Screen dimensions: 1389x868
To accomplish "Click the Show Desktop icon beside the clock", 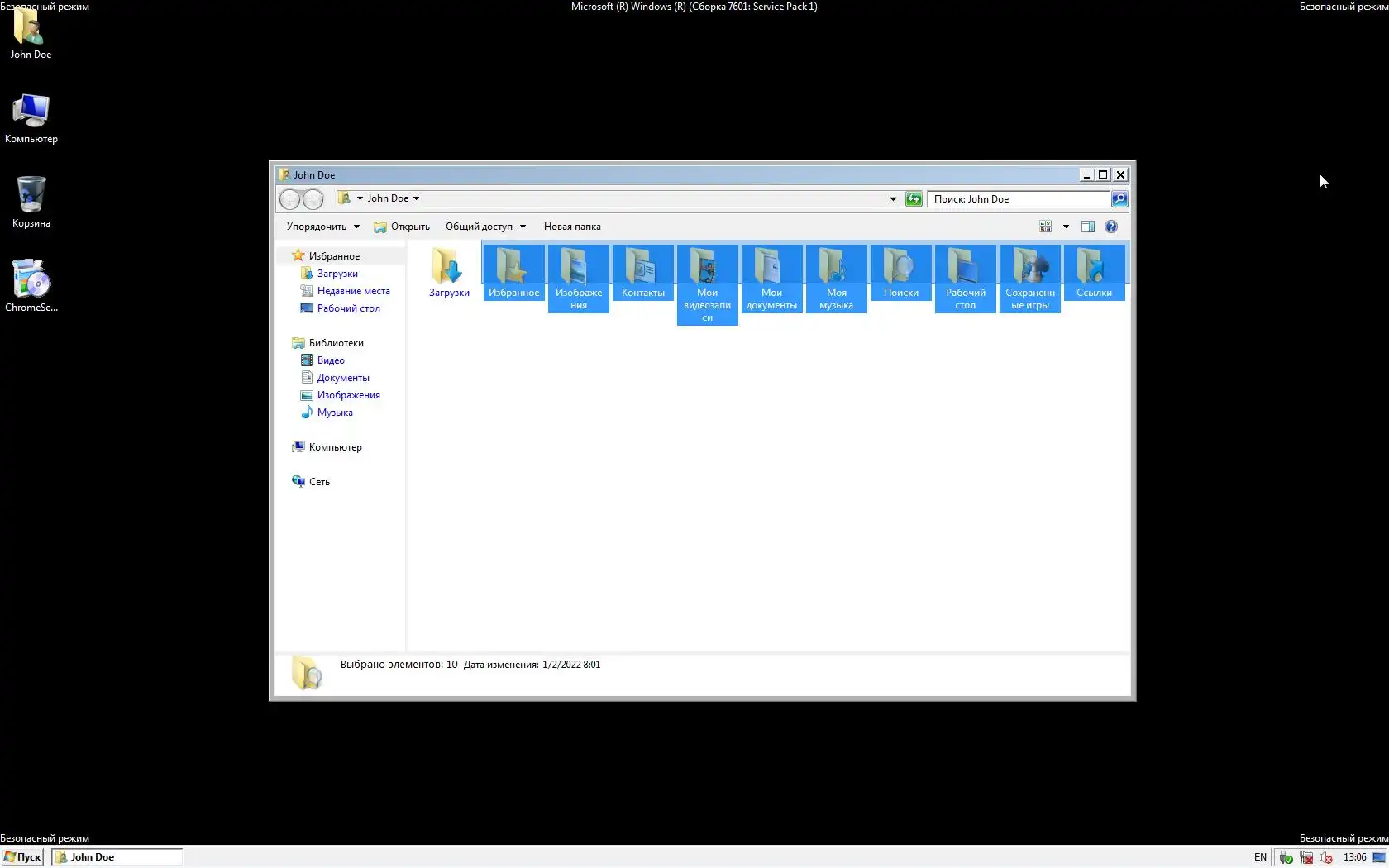I will [1379, 857].
